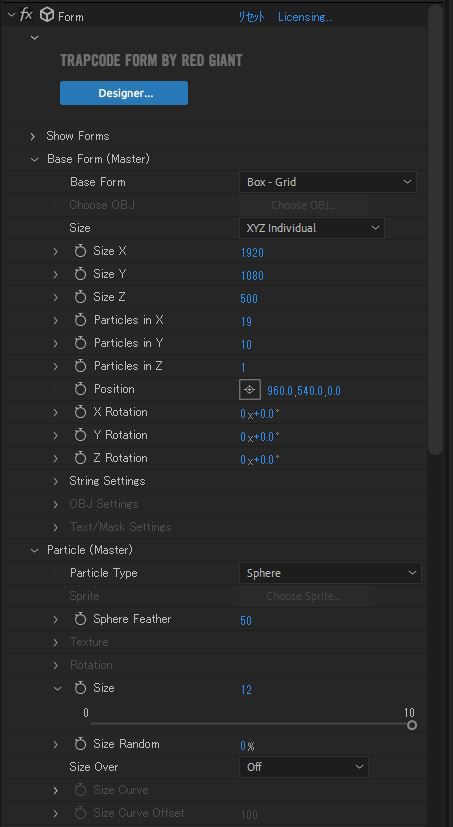Collapse the particle Size slider twirl
The height and width of the screenshot is (827, 453).
coord(57,689)
